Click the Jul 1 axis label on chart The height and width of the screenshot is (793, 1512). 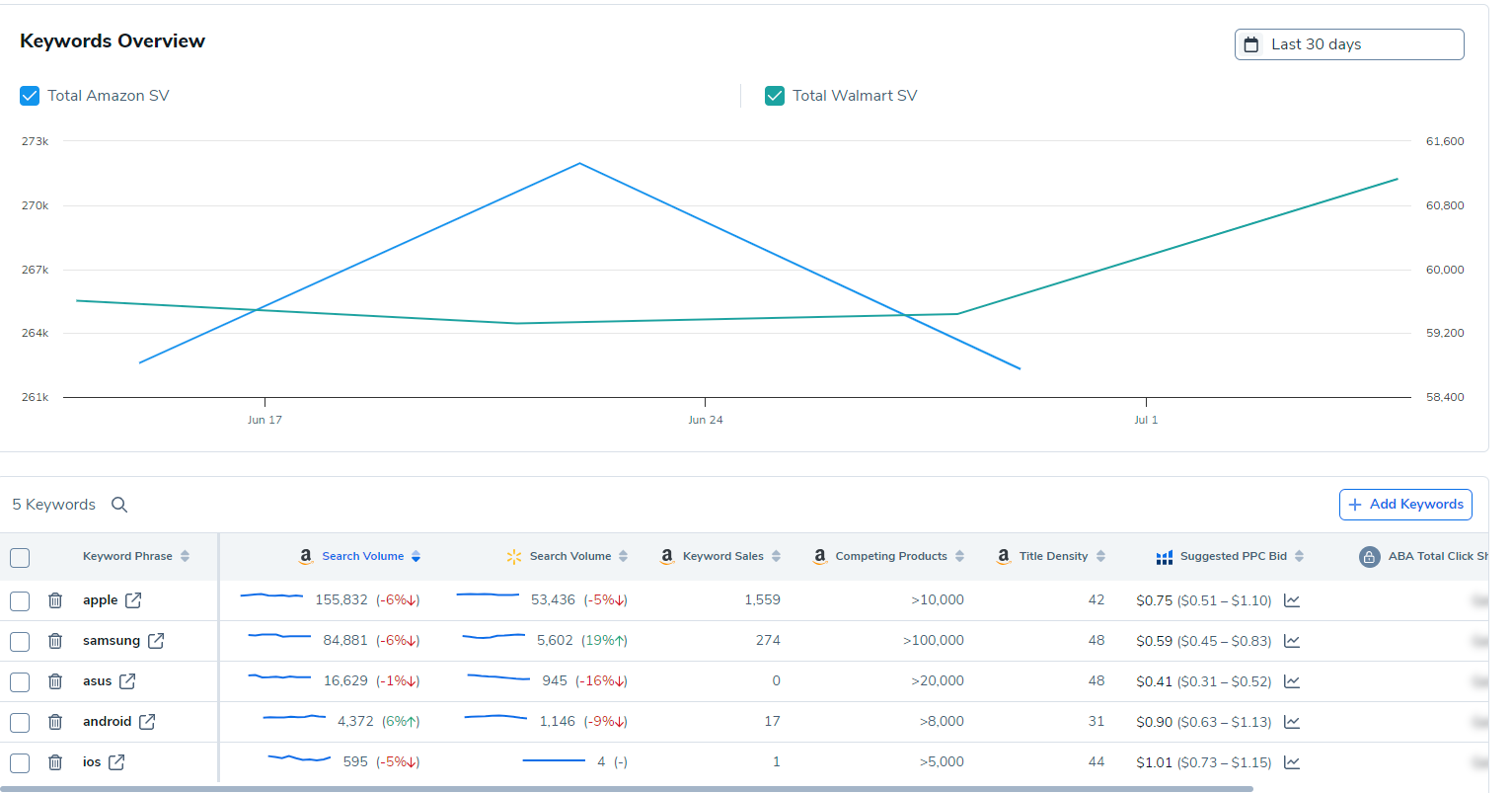point(1146,421)
